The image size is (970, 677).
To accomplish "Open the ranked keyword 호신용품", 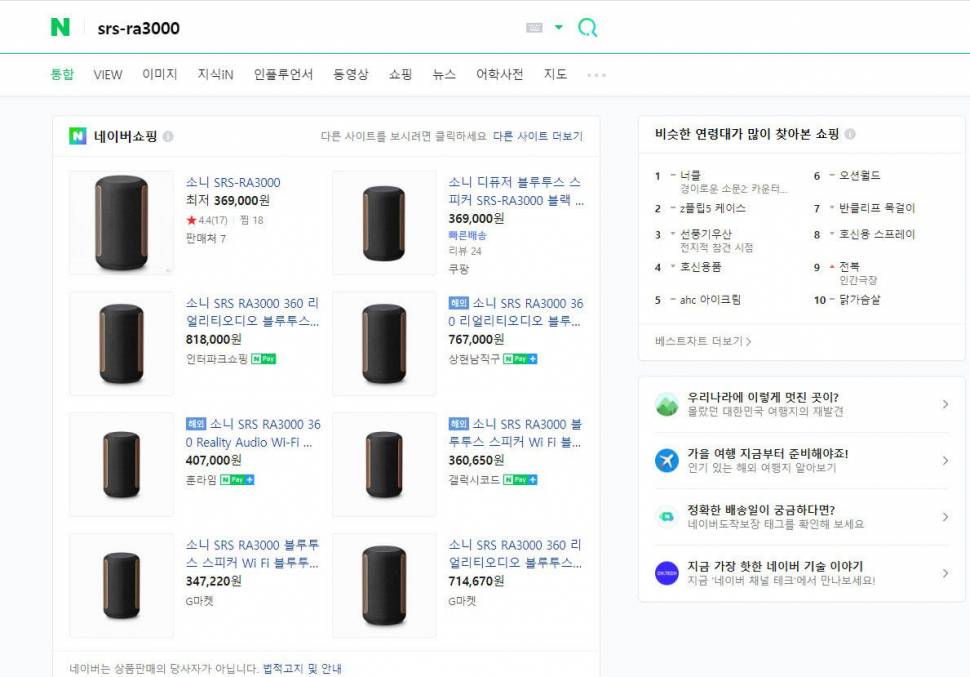I will click(x=700, y=267).
